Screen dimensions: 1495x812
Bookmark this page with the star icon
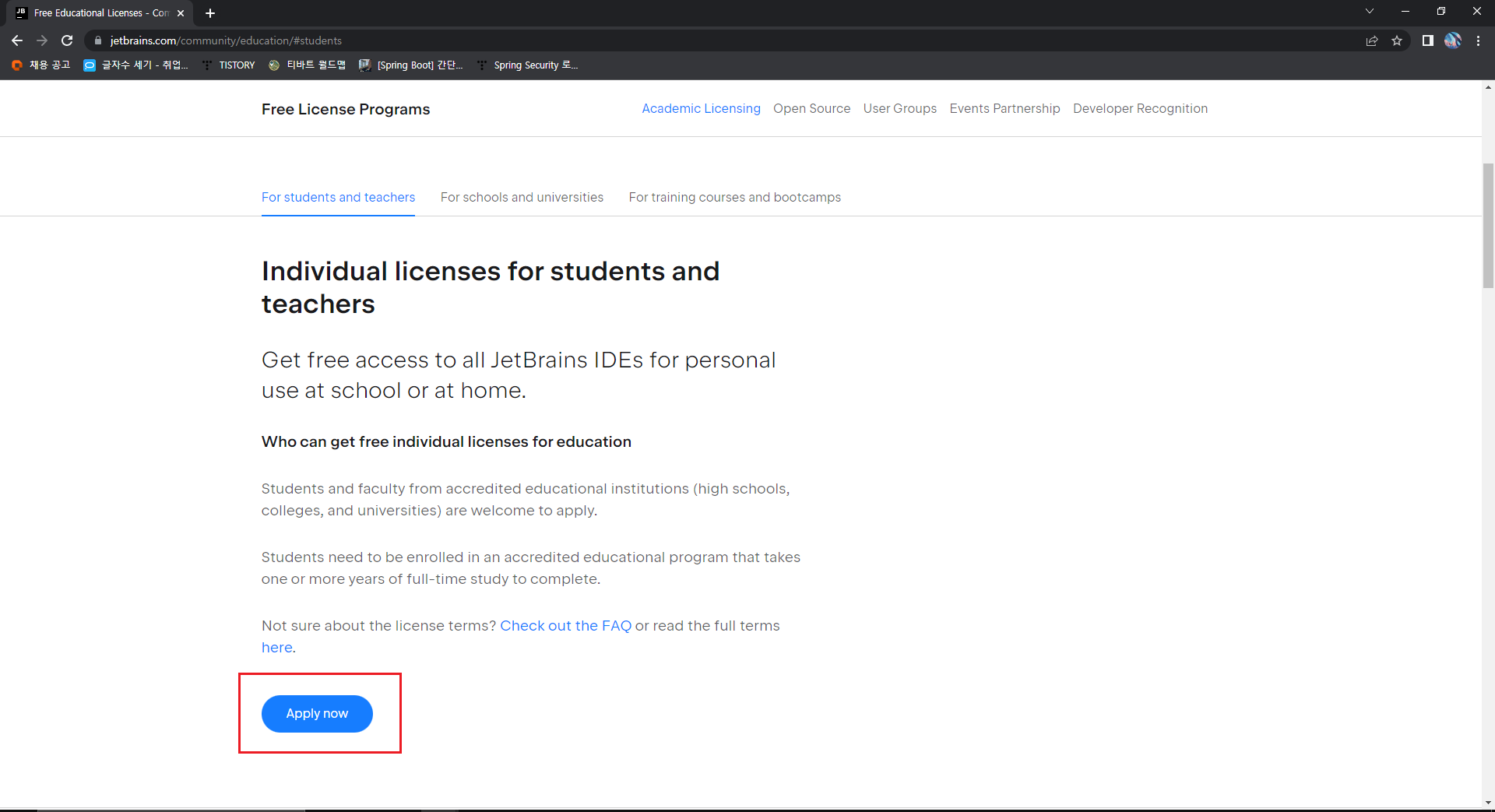[x=1397, y=40]
